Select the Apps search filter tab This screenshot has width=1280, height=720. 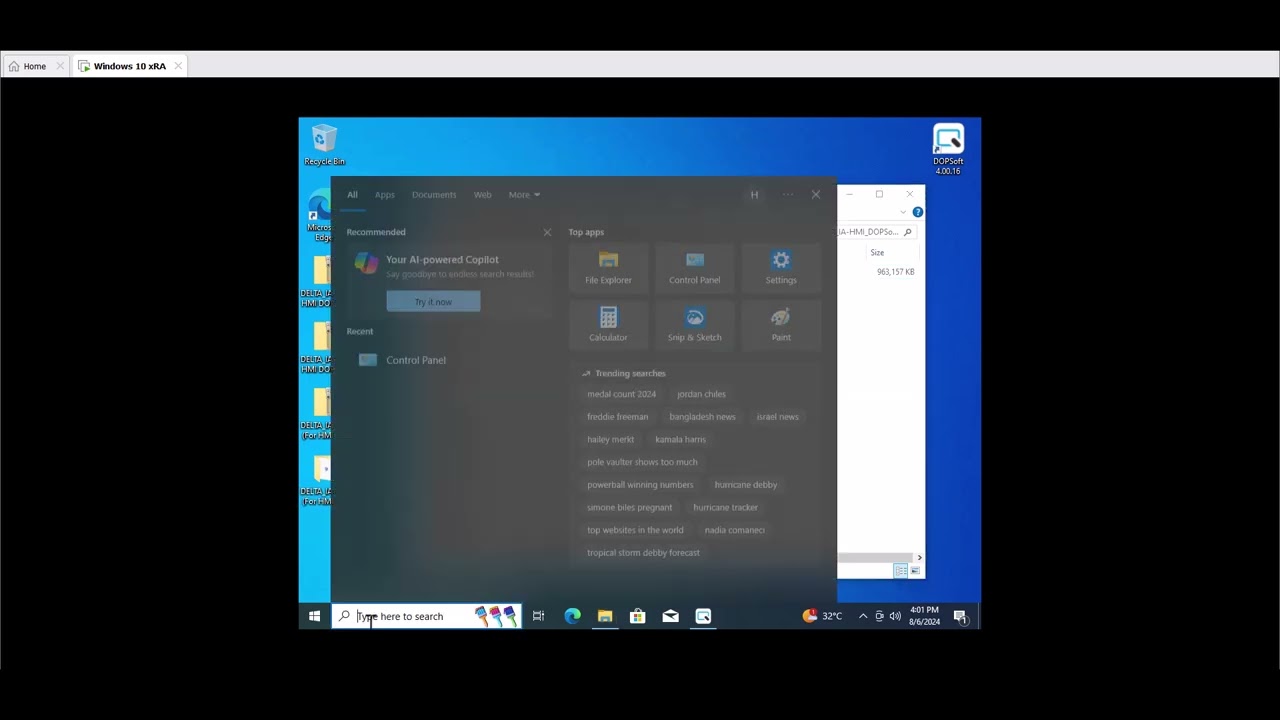pyautogui.click(x=384, y=195)
